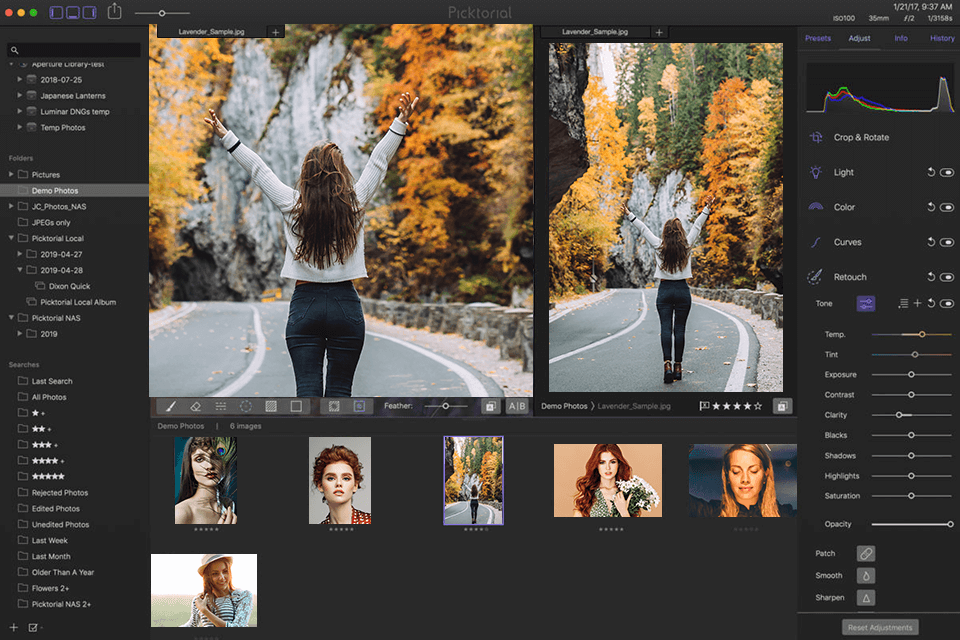The height and width of the screenshot is (640, 960).
Task: Click the Patch retouch tool icon
Action: pyautogui.click(x=866, y=553)
